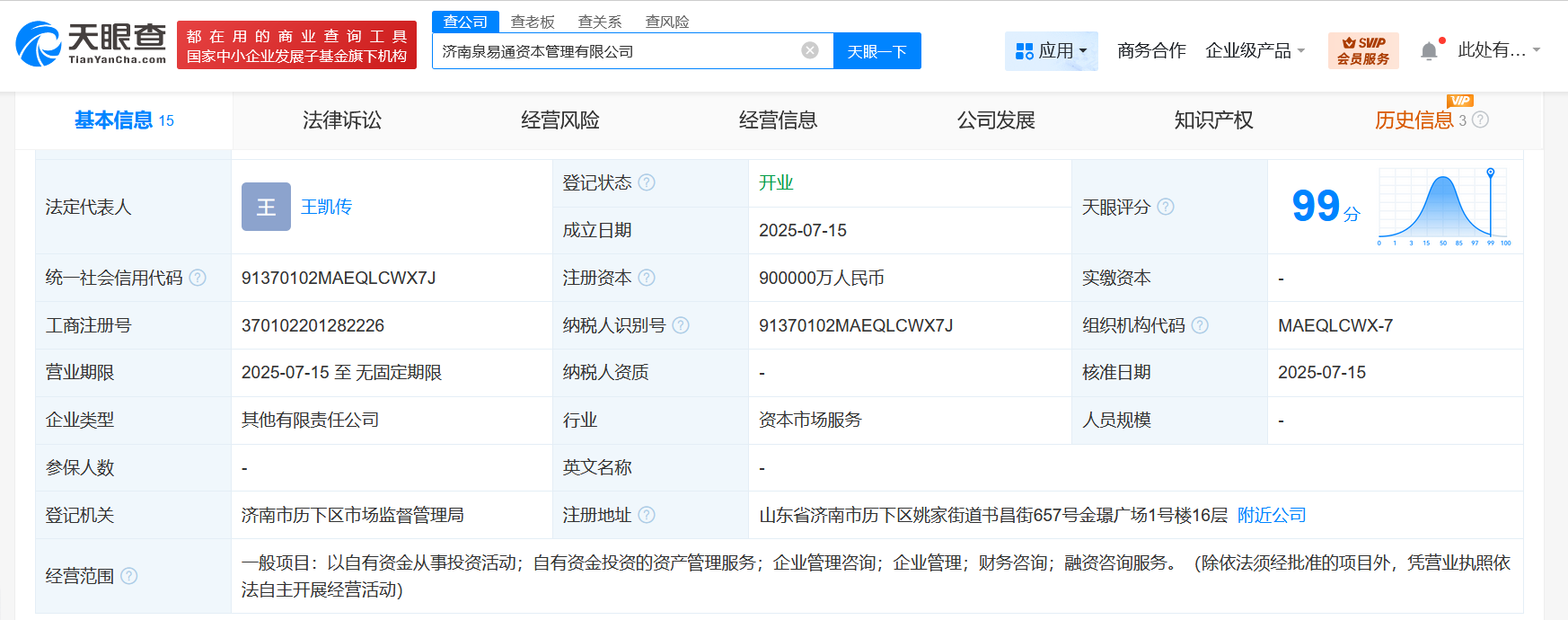Click the help icon beside 登记状态
Viewport: 1568px width, 620px height.
click(x=647, y=182)
